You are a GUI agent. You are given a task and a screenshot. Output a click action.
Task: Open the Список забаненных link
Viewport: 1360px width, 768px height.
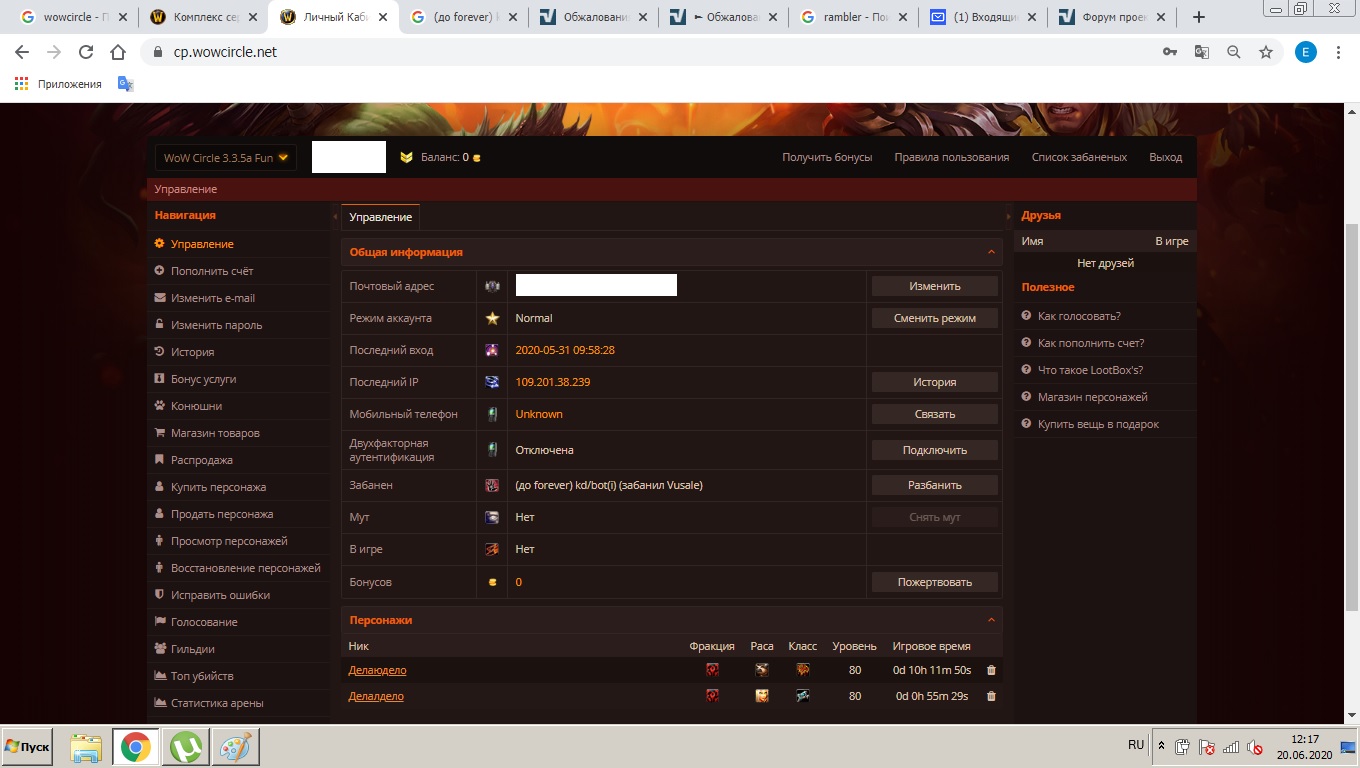coord(1079,157)
